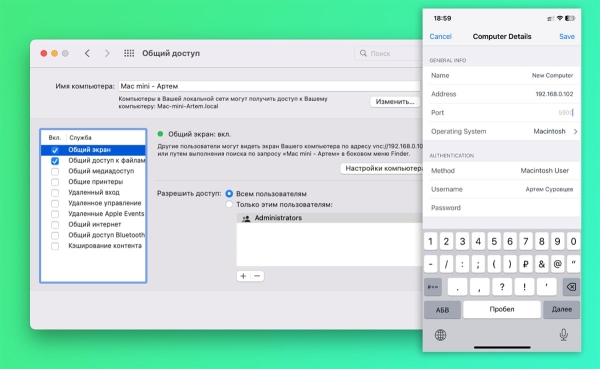Tap Save in Computer Details
This screenshot has height=369, width=600.
click(x=567, y=36)
